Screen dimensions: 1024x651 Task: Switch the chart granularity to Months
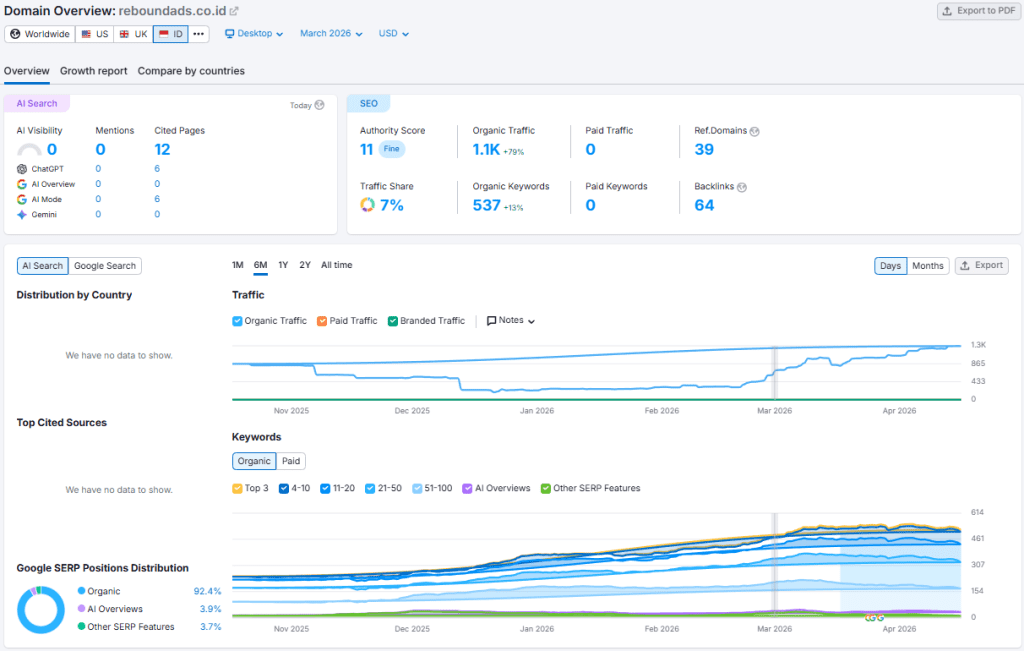pyautogui.click(x=928, y=265)
